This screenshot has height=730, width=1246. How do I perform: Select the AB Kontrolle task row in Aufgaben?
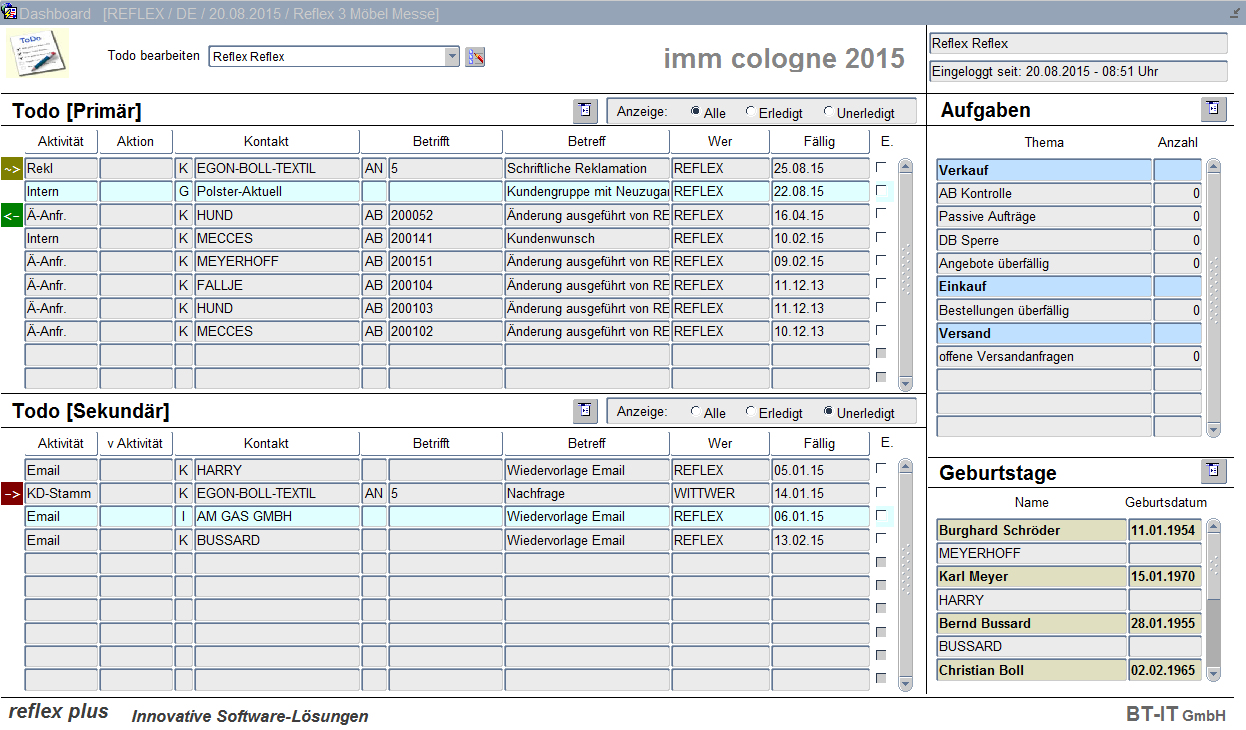[1043, 194]
